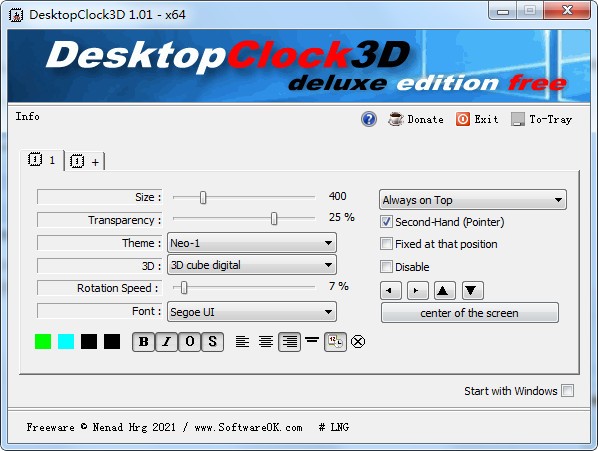Click the Freeware Nenad Hrg 2021 text
The width and height of the screenshot is (598, 451).
tap(101, 427)
